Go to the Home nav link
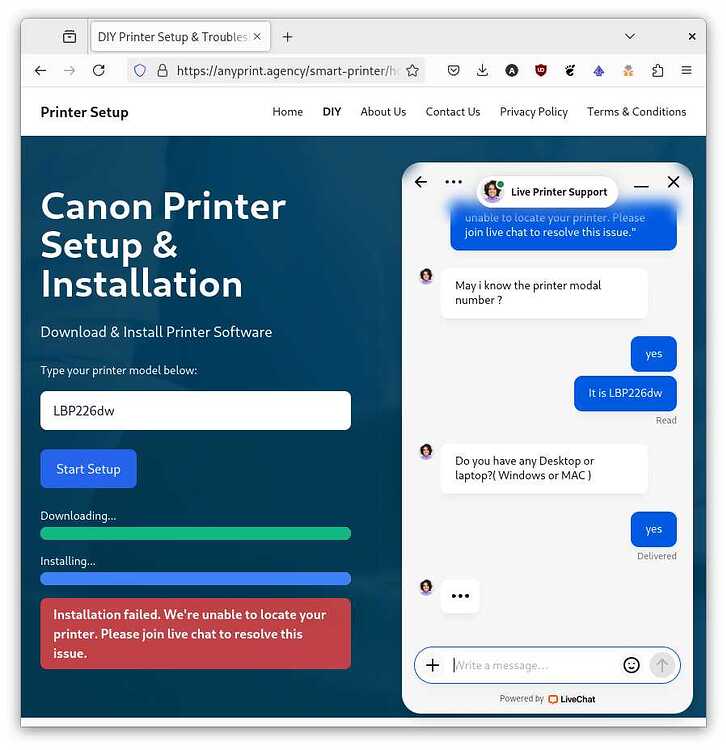 coord(287,112)
